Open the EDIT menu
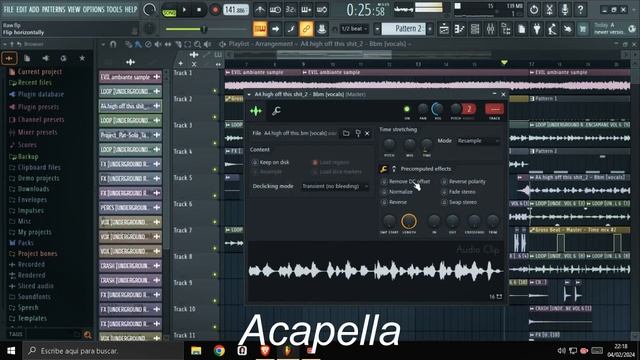The image size is (640, 360). point(22,9)
